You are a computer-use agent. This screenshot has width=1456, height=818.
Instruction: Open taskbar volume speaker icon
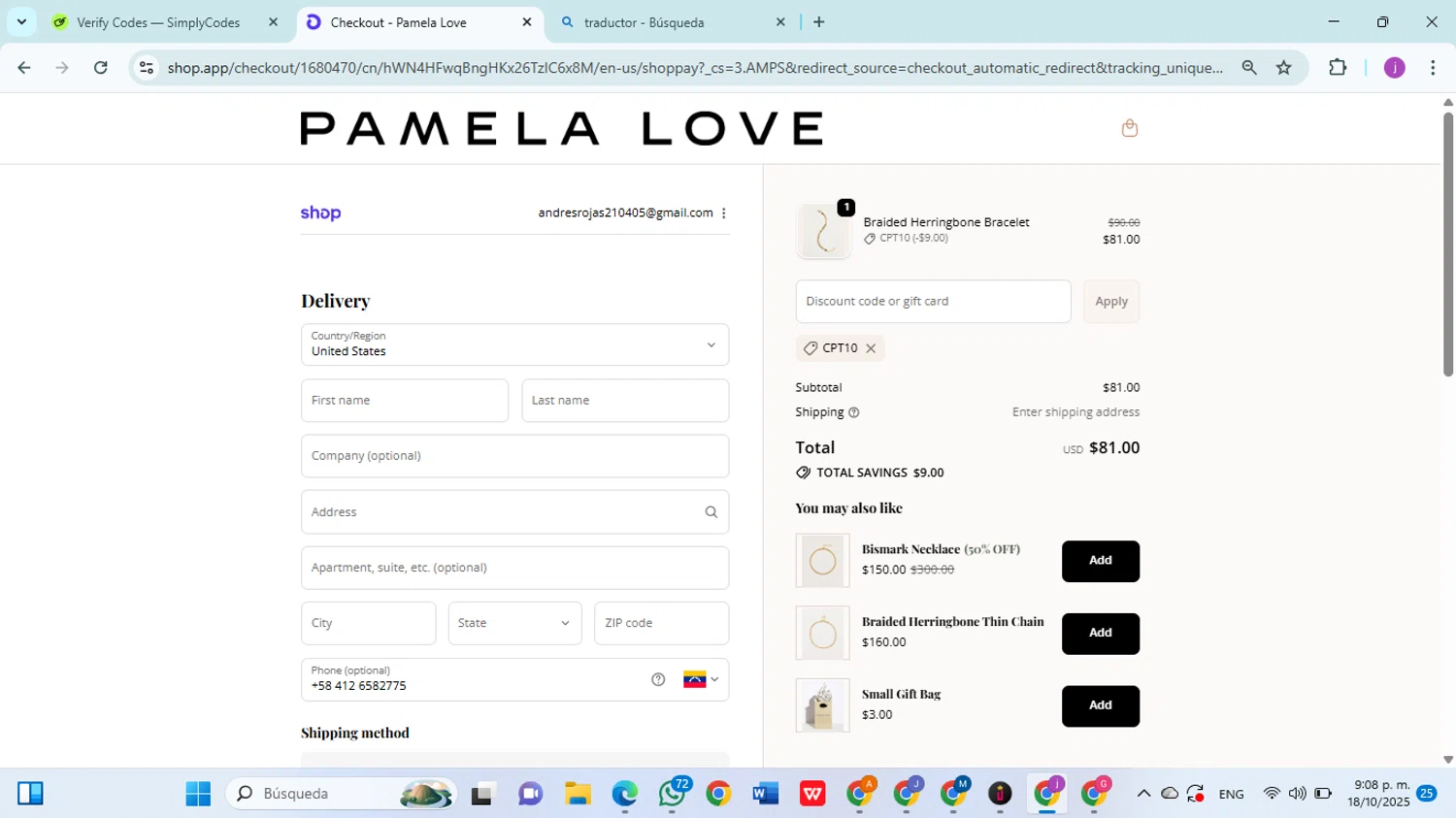point(1297,794)
